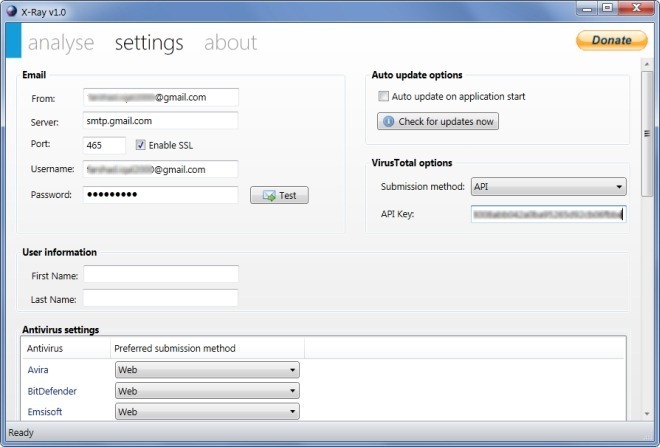Click the Donate button
Viewport: 660px width, 447px height.
coord(612,40)
